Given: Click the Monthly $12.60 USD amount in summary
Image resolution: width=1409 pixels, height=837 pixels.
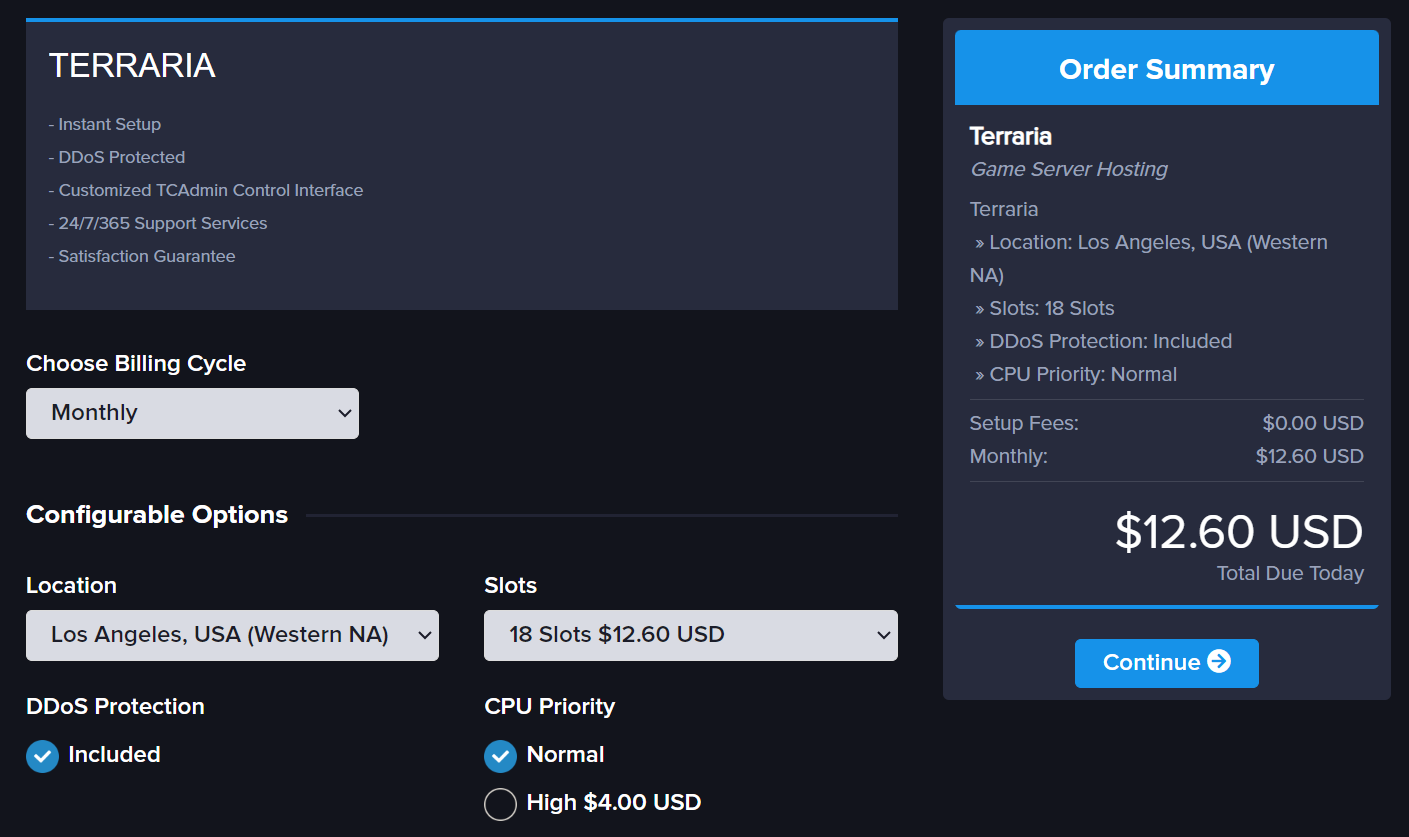Looking at the screenshot, I should pos(1310,456).
